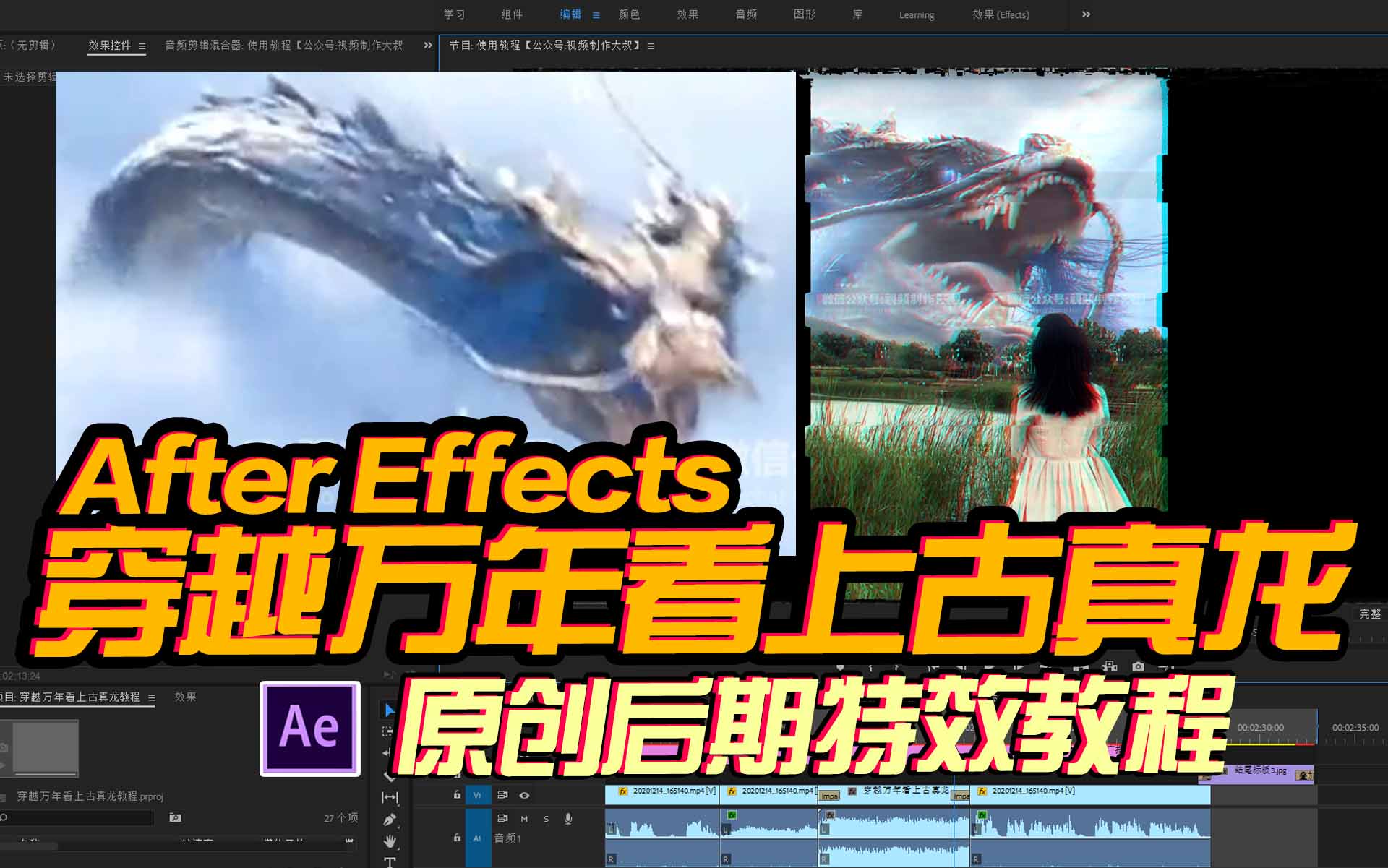1388x868 pixels.
Task: Toggle sync lock for track A1
Action: pos(502,818)
